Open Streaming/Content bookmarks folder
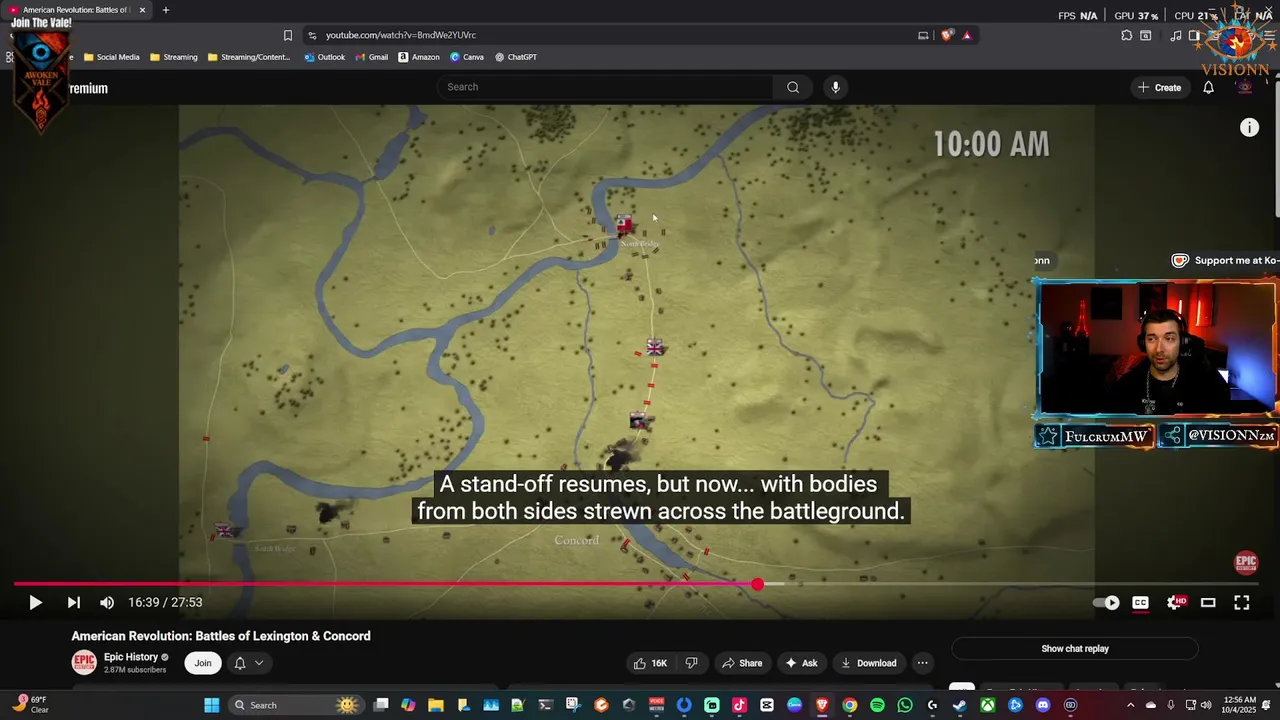Image resolution: width=1280 pixels, height=720 pixels. point(249,57)
